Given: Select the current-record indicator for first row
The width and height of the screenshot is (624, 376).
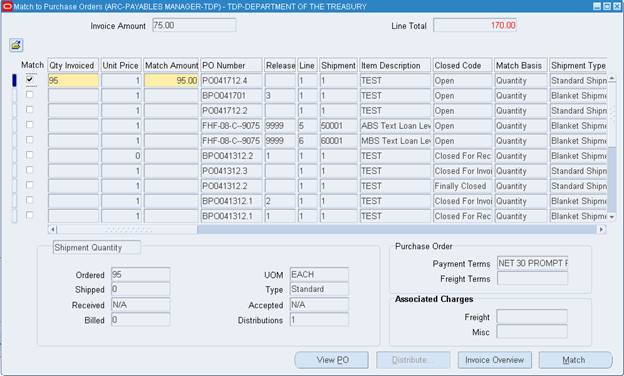Looking at the screenshot, I should coord(14,81).
